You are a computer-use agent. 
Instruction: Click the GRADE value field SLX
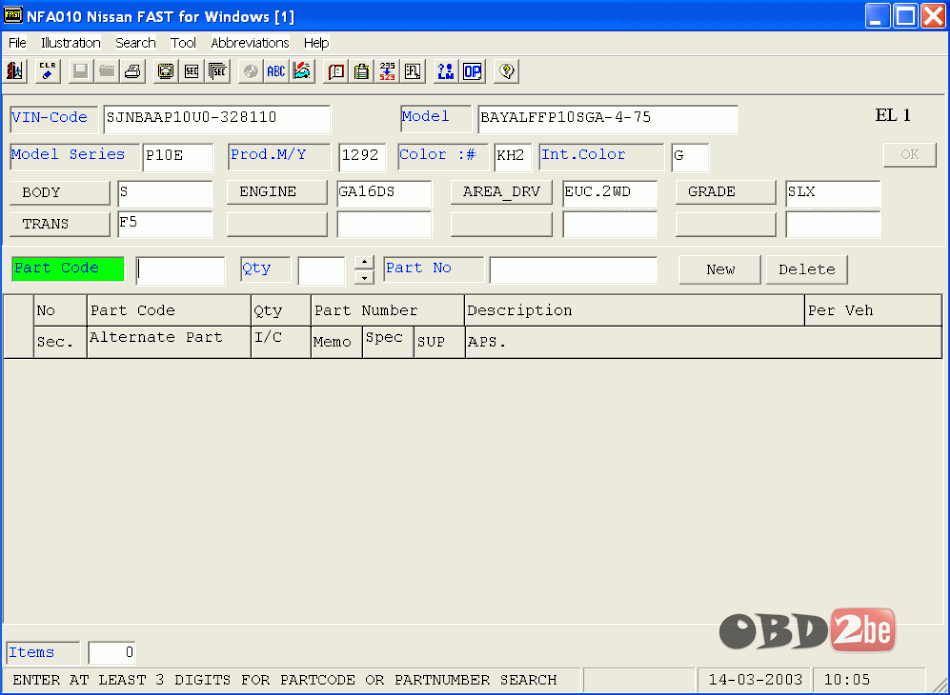pos(833,193)
